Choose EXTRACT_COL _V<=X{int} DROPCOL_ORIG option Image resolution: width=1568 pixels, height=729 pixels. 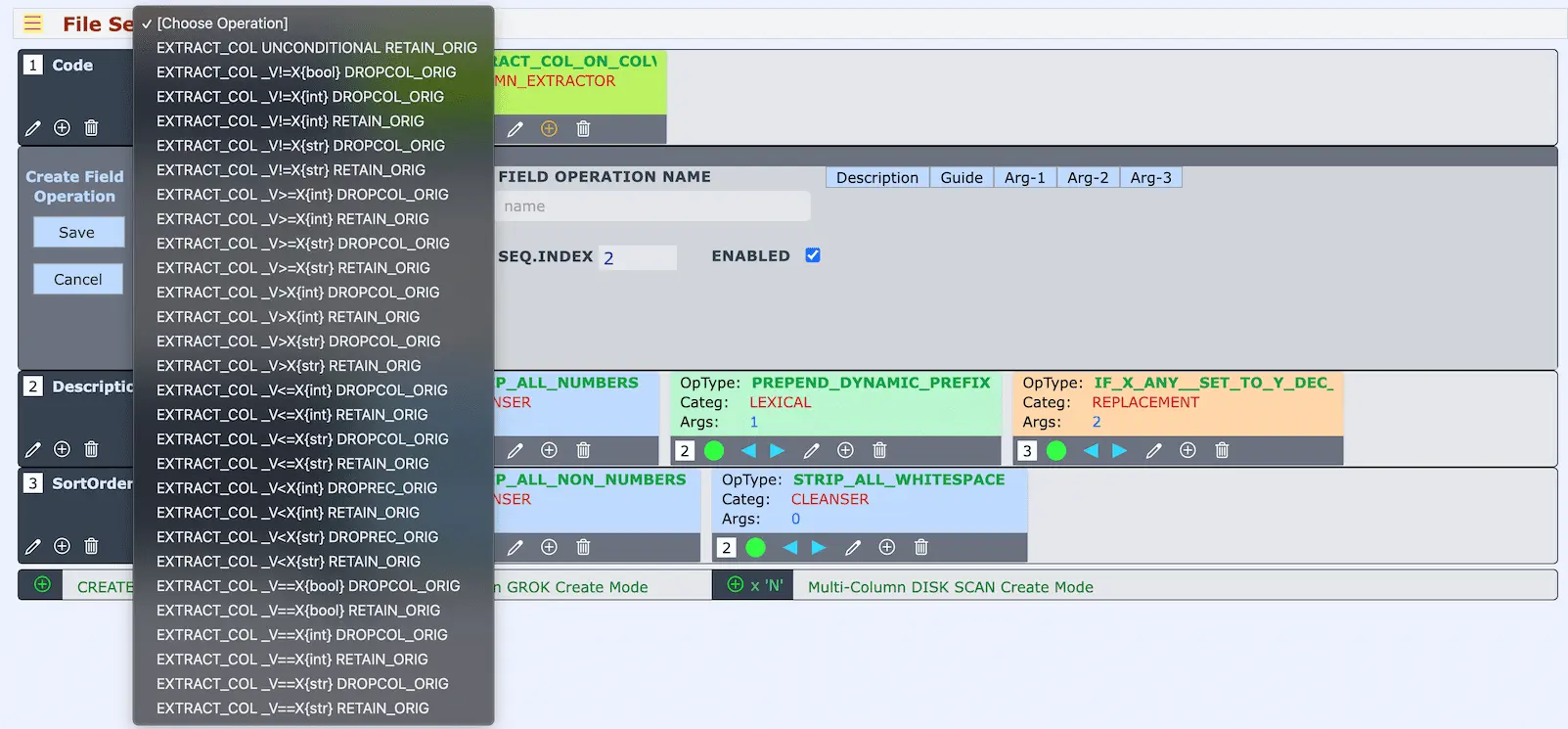pos(313,389)
